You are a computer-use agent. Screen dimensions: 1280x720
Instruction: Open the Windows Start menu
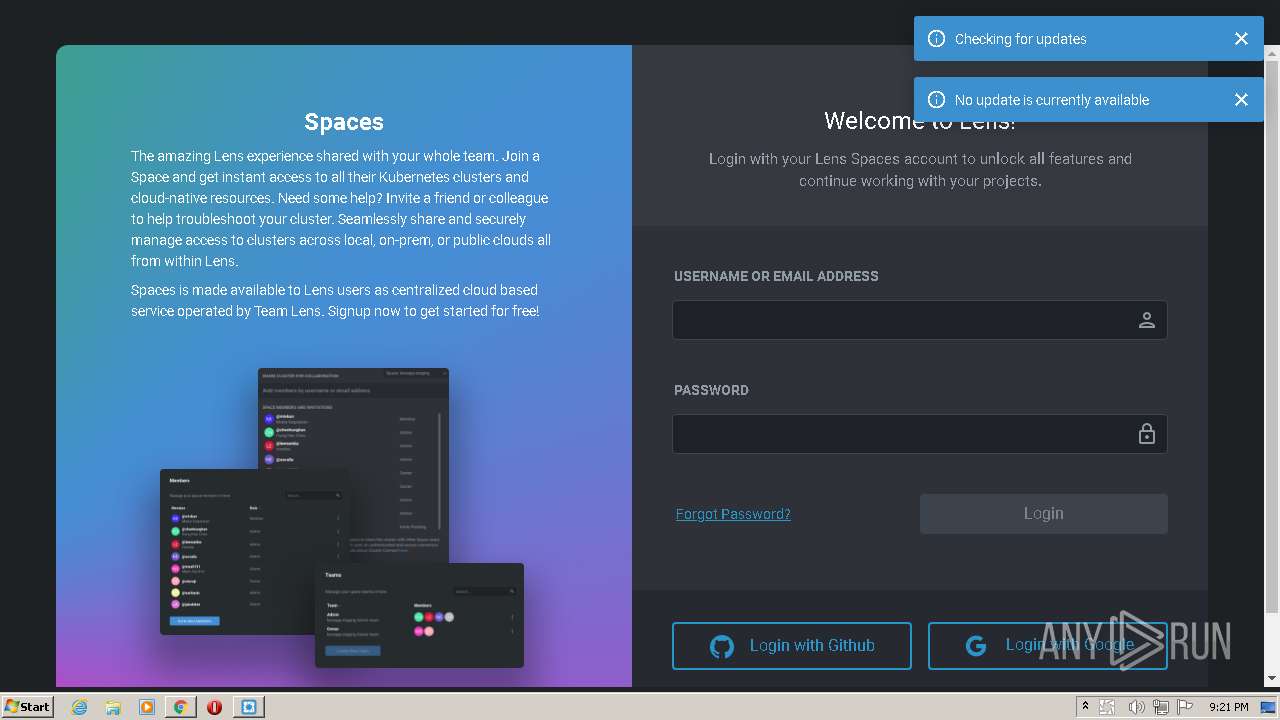click(28, 706)
